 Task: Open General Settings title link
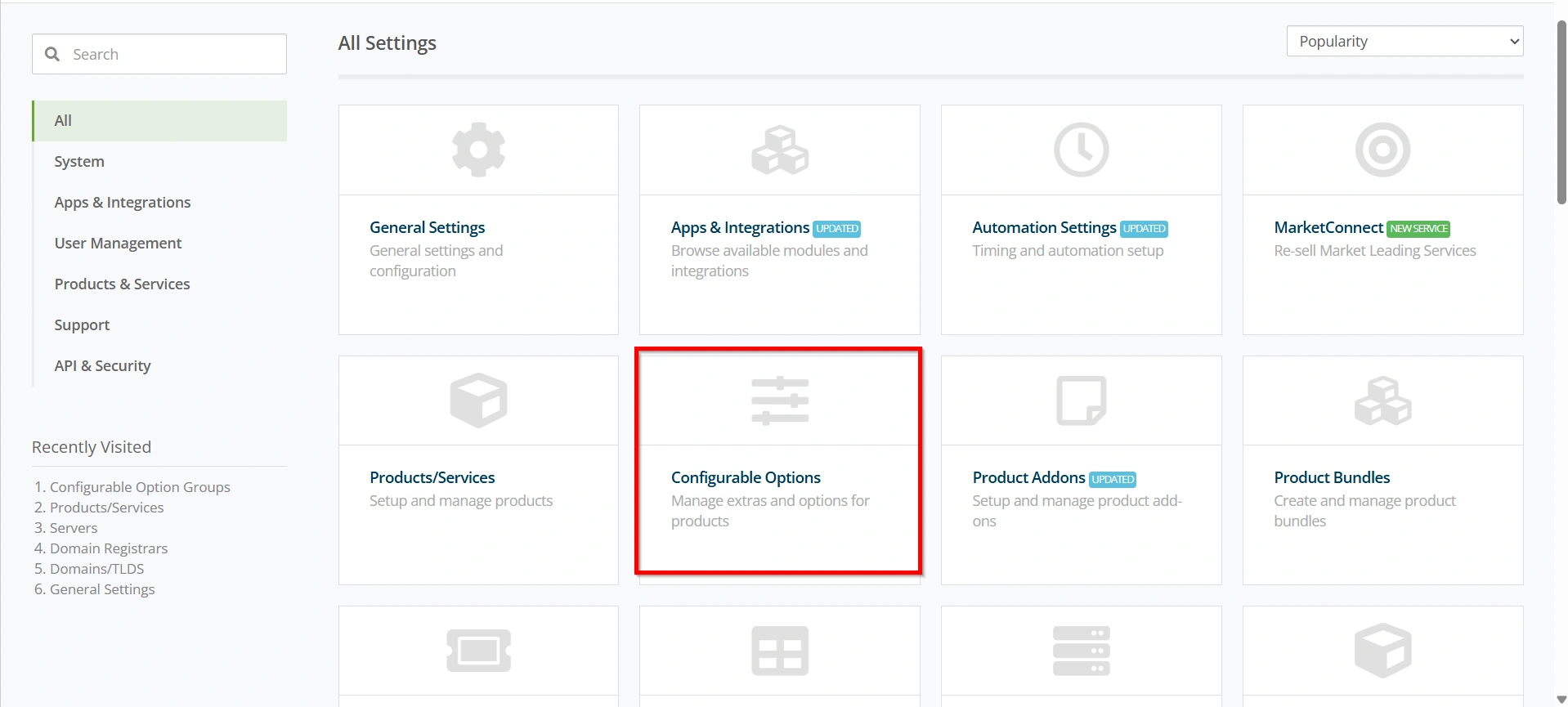point(427,227)
